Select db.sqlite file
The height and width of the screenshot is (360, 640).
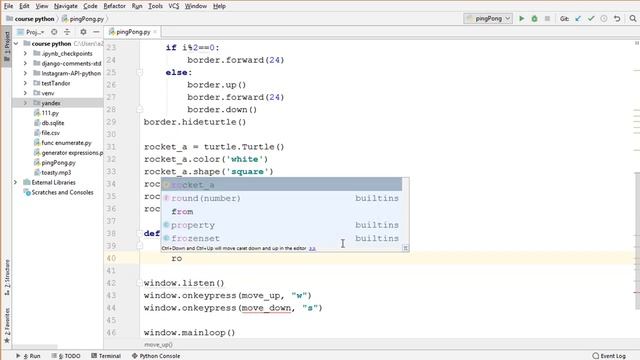[53, 123]
